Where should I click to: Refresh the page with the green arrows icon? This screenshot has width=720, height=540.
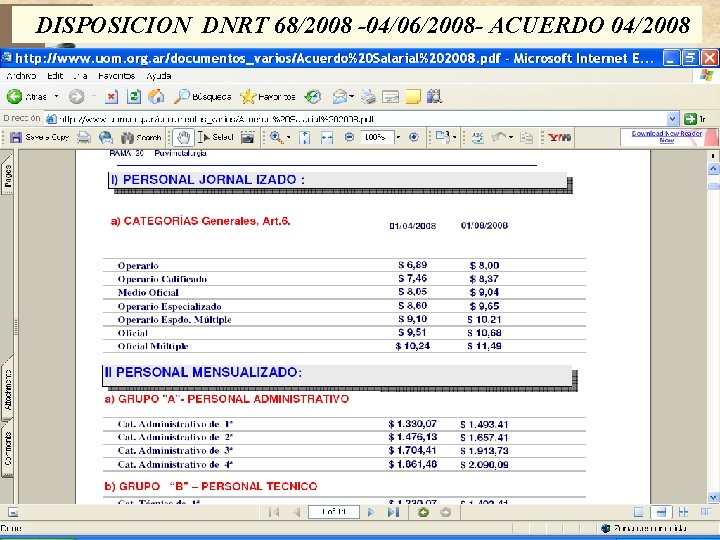pyautogui.click(x=134, y=97)
